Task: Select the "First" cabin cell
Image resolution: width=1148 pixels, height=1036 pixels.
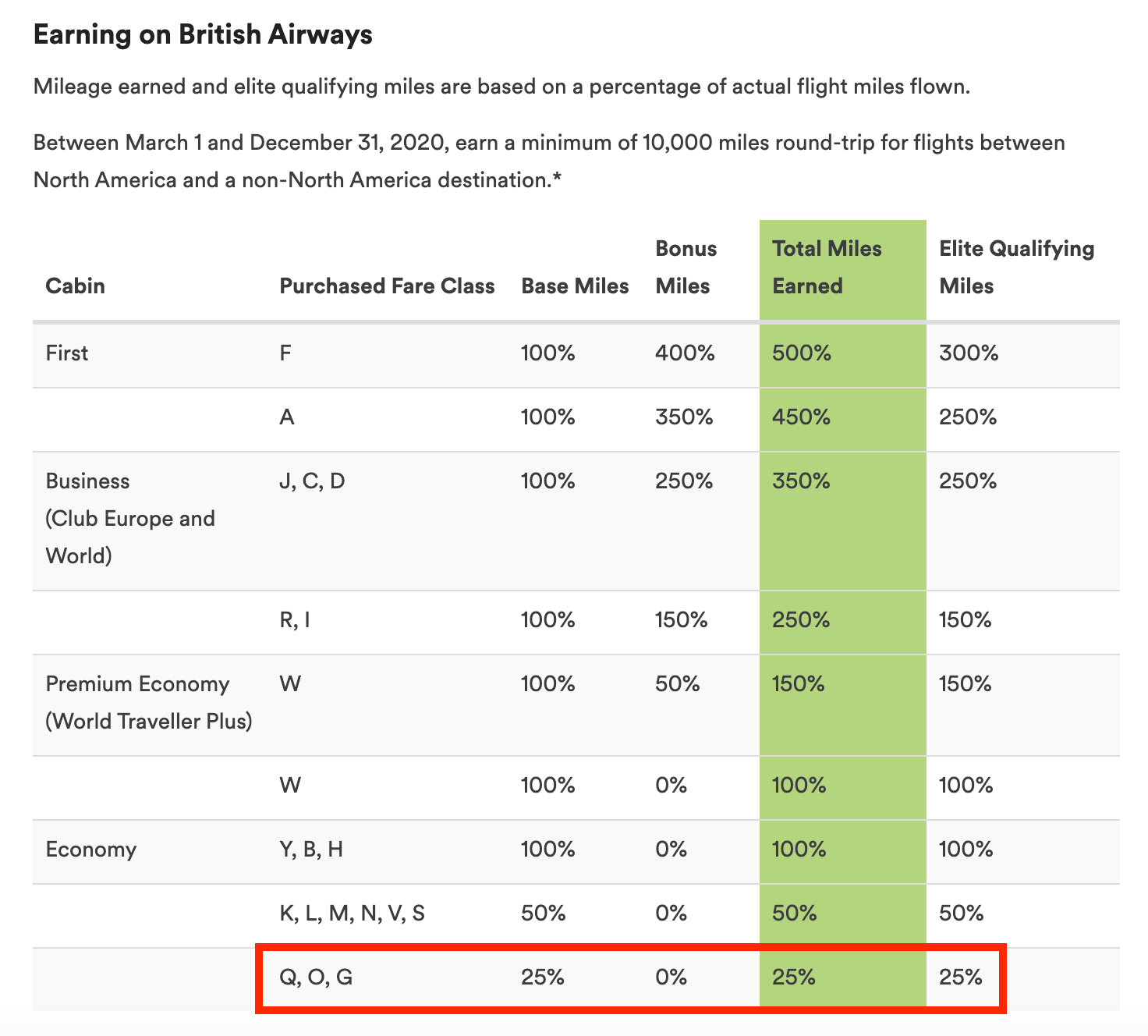Action: tap(67, 353)
